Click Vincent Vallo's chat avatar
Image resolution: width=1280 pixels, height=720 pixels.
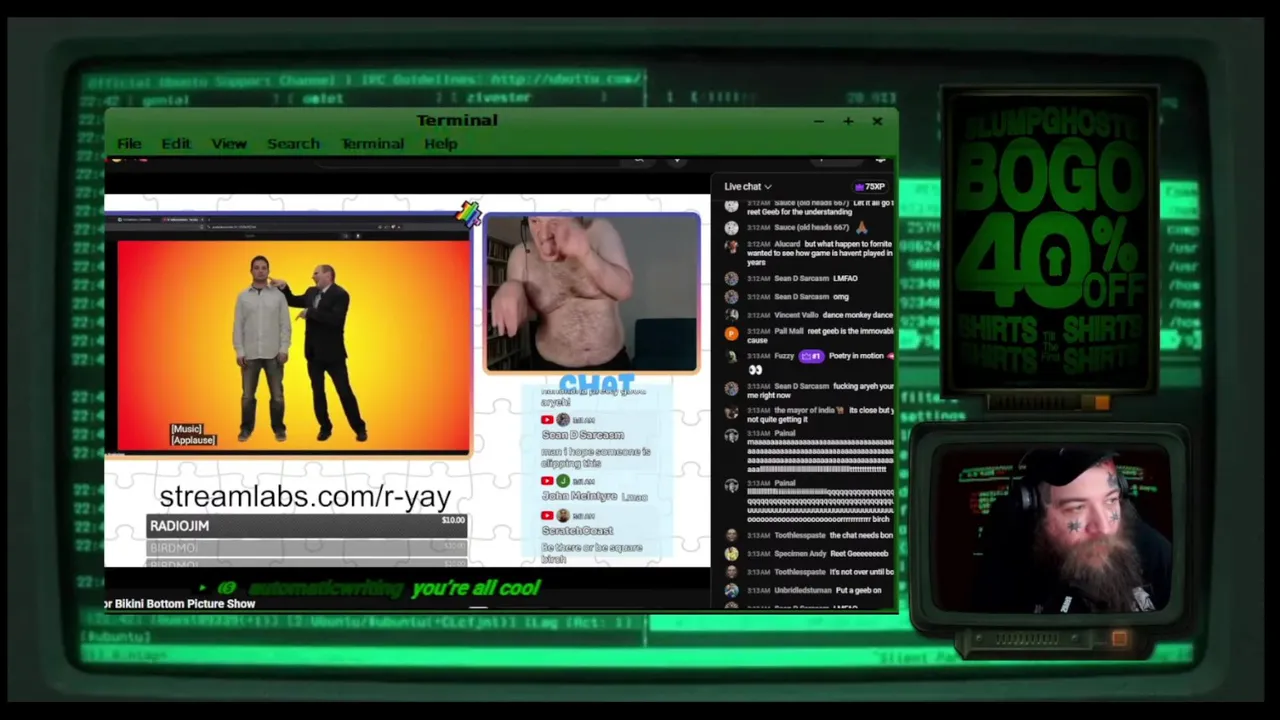coord(731,315)
